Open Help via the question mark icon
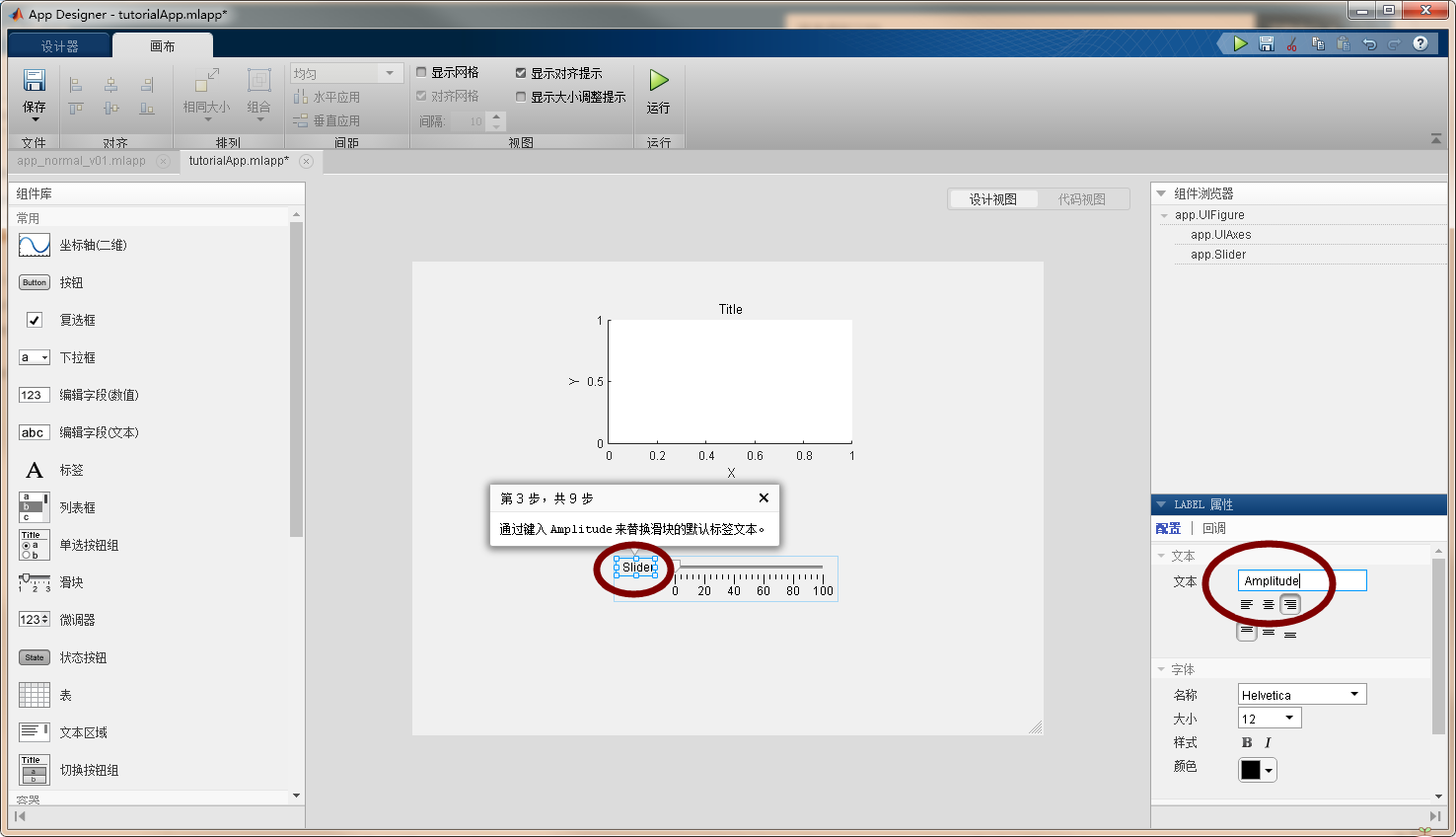The height and width of the screenshot is (837, 1456). click(1420, 43)
